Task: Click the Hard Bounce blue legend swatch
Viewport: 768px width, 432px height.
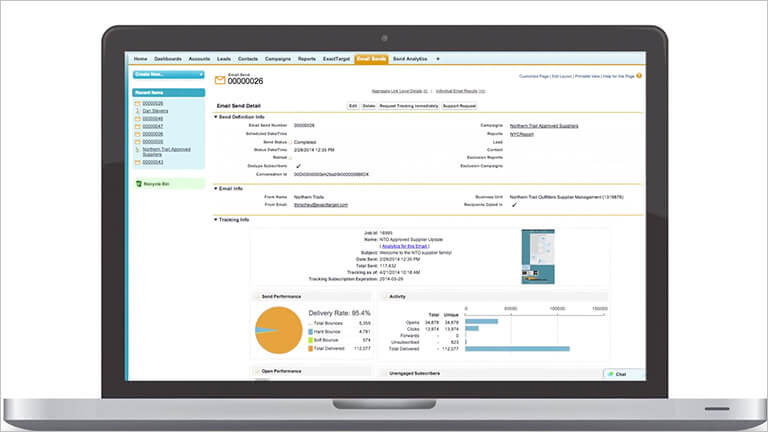Action: tap(310, 332)
